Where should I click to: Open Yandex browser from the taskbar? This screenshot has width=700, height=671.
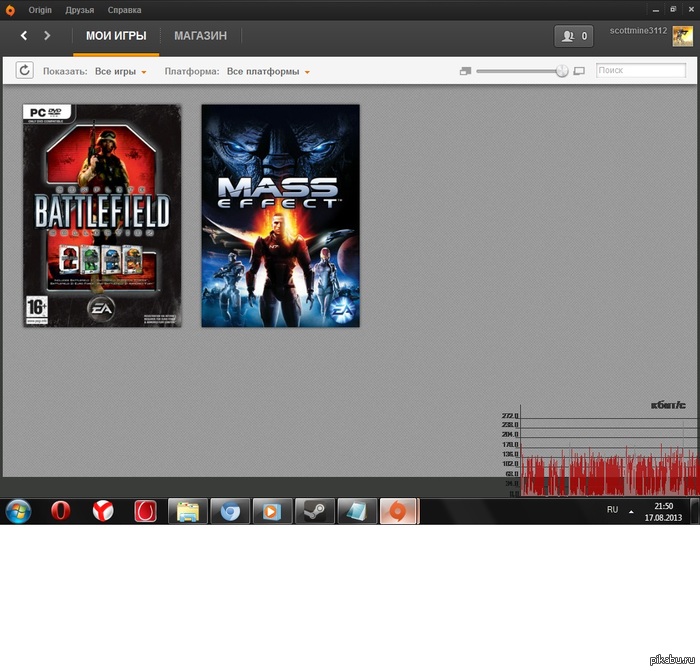coord(103,511)
